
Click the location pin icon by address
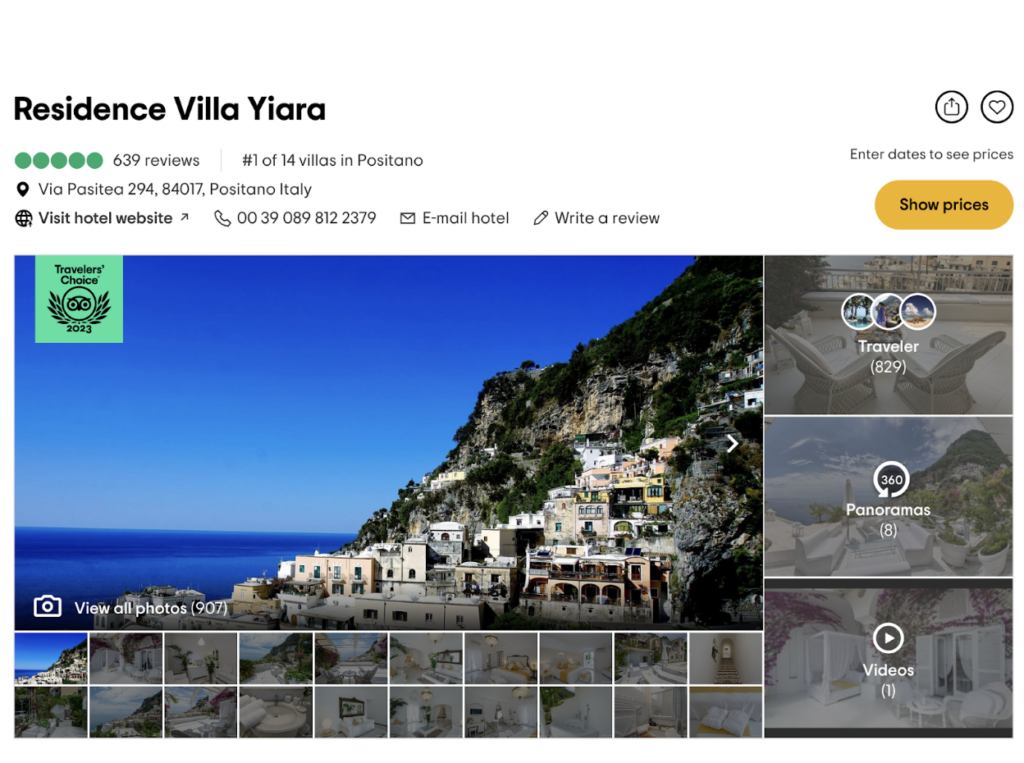pyautogui.click(x=23, y=189)
